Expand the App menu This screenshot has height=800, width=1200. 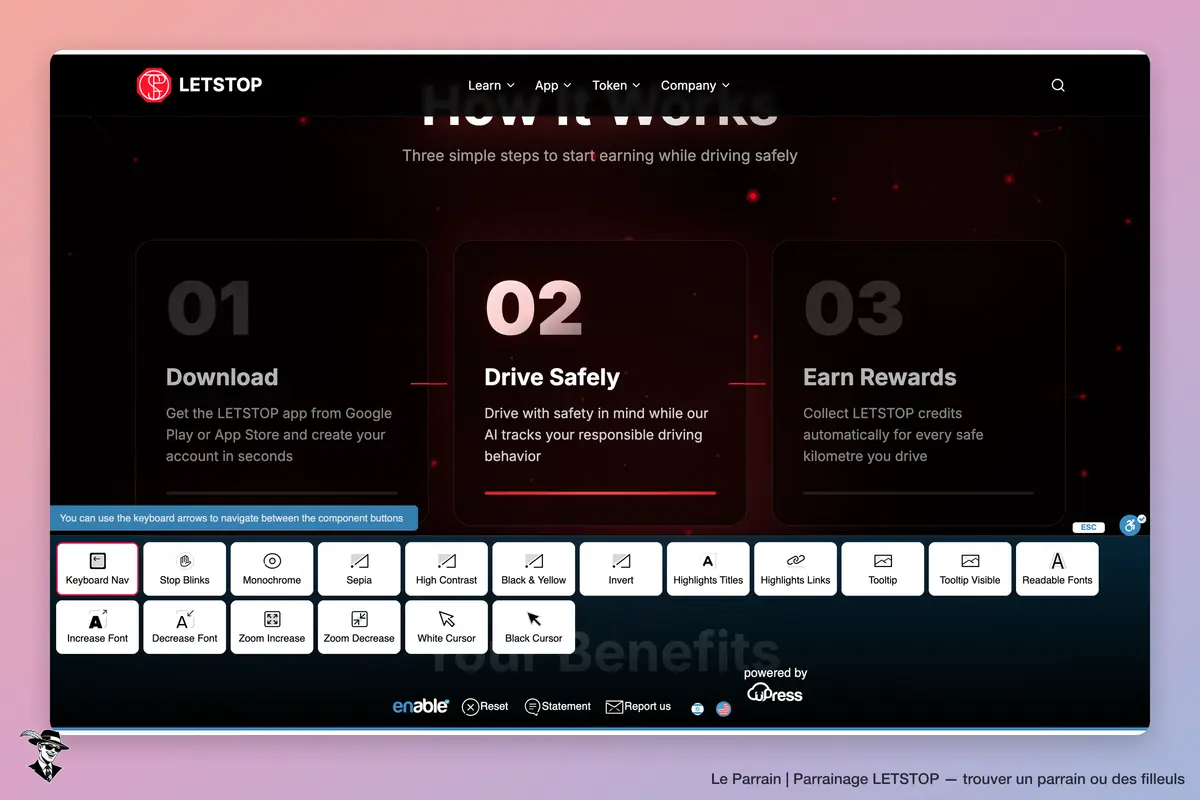coord(553,85)
